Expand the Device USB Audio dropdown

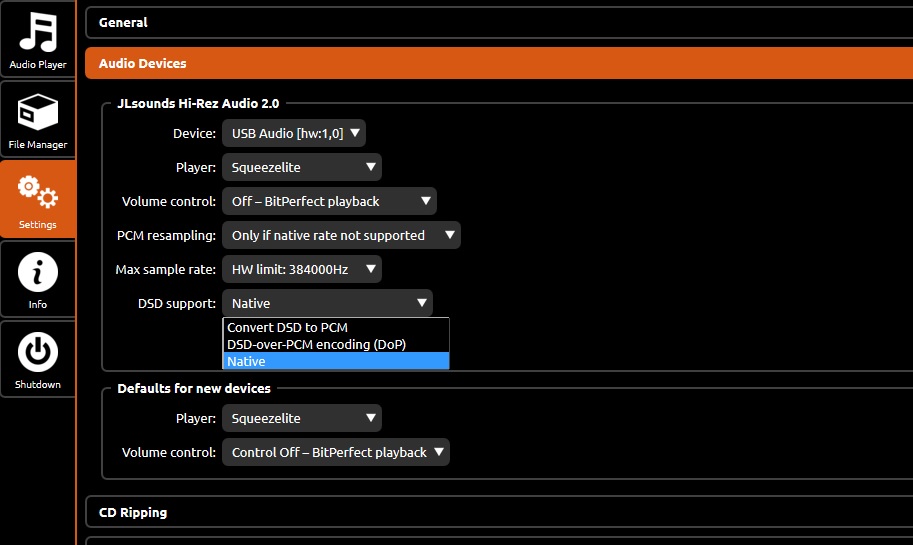tap(294, 133)
